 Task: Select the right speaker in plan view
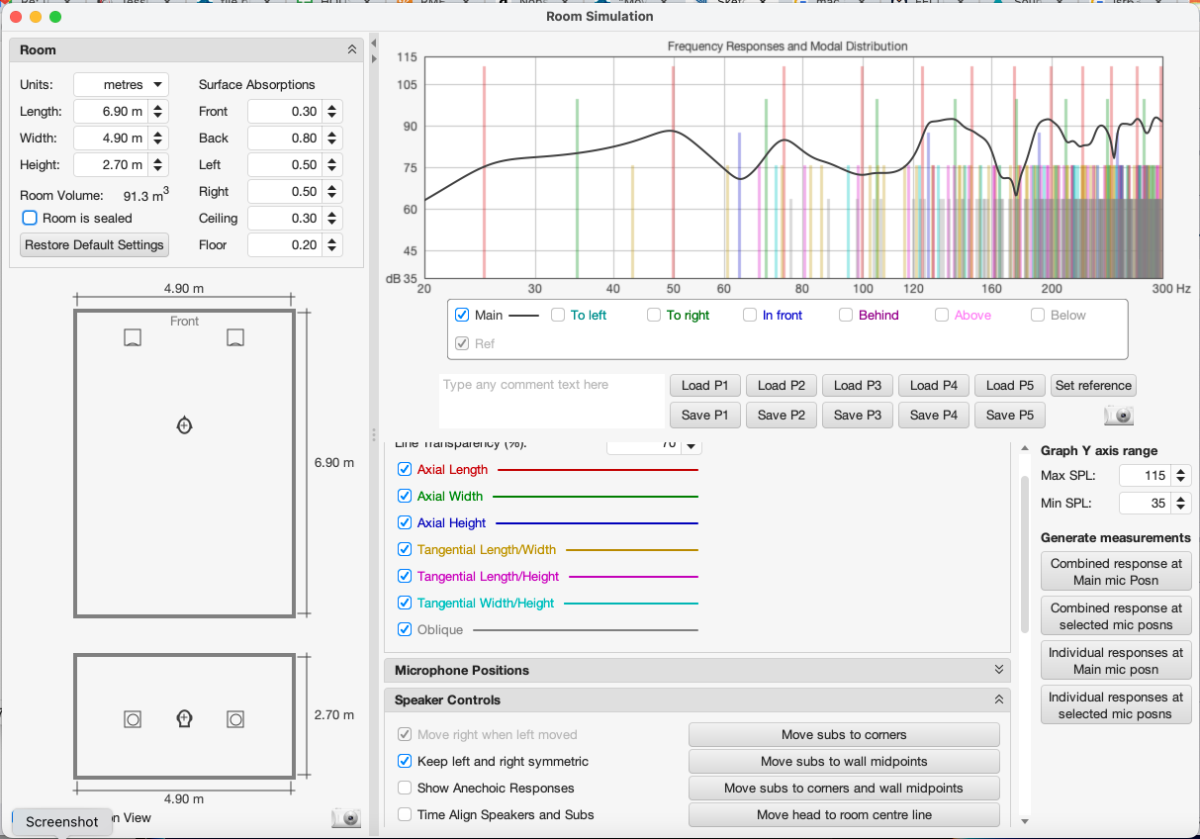pos(235,338)
